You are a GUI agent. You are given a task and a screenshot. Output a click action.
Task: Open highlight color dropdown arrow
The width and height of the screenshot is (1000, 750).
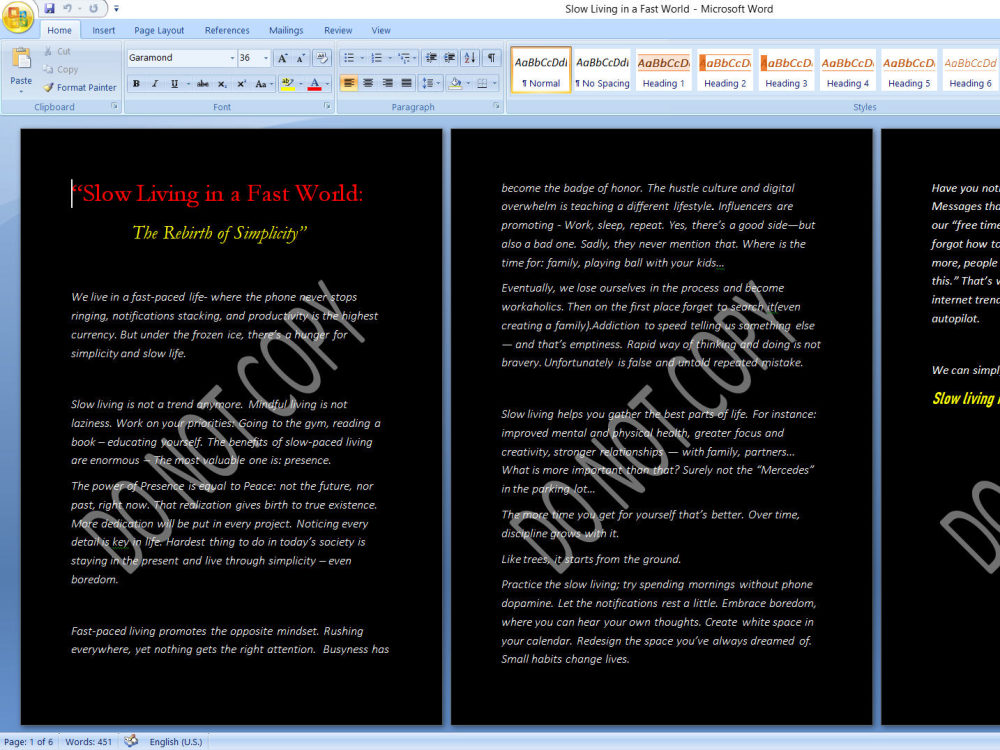click(300, 84)
